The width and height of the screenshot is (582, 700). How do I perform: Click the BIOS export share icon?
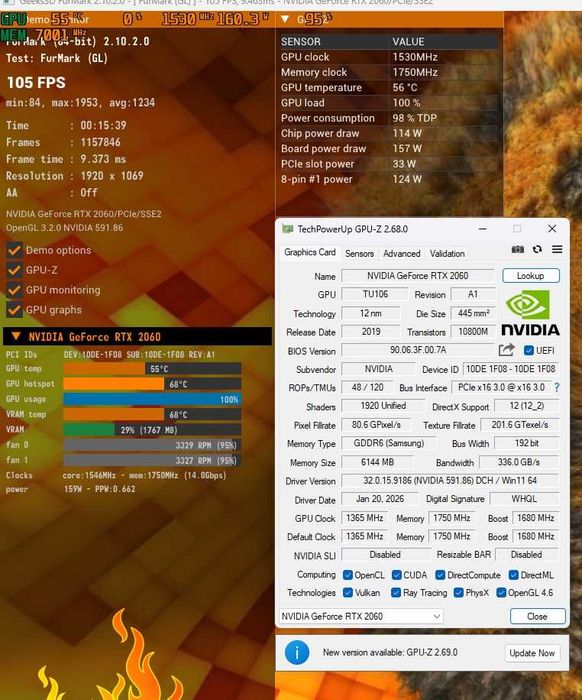507,350
